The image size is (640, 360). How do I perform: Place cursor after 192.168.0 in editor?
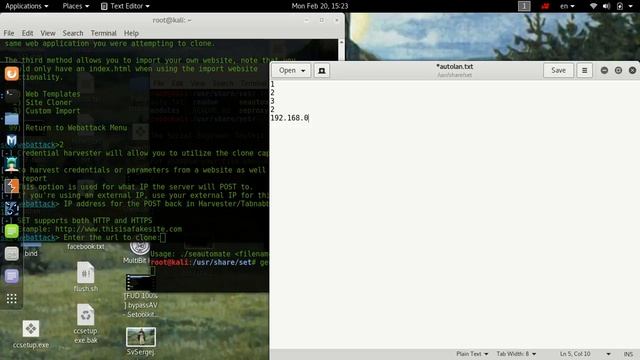[x=309, y=118]
